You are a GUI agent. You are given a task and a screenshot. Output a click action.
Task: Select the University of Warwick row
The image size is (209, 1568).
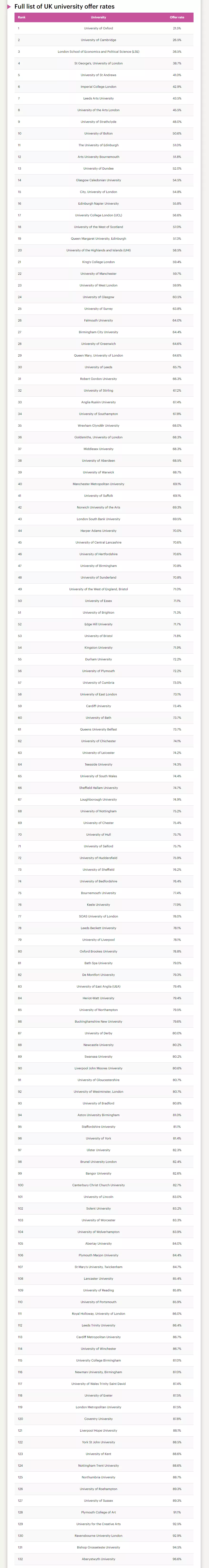point(104,472)
